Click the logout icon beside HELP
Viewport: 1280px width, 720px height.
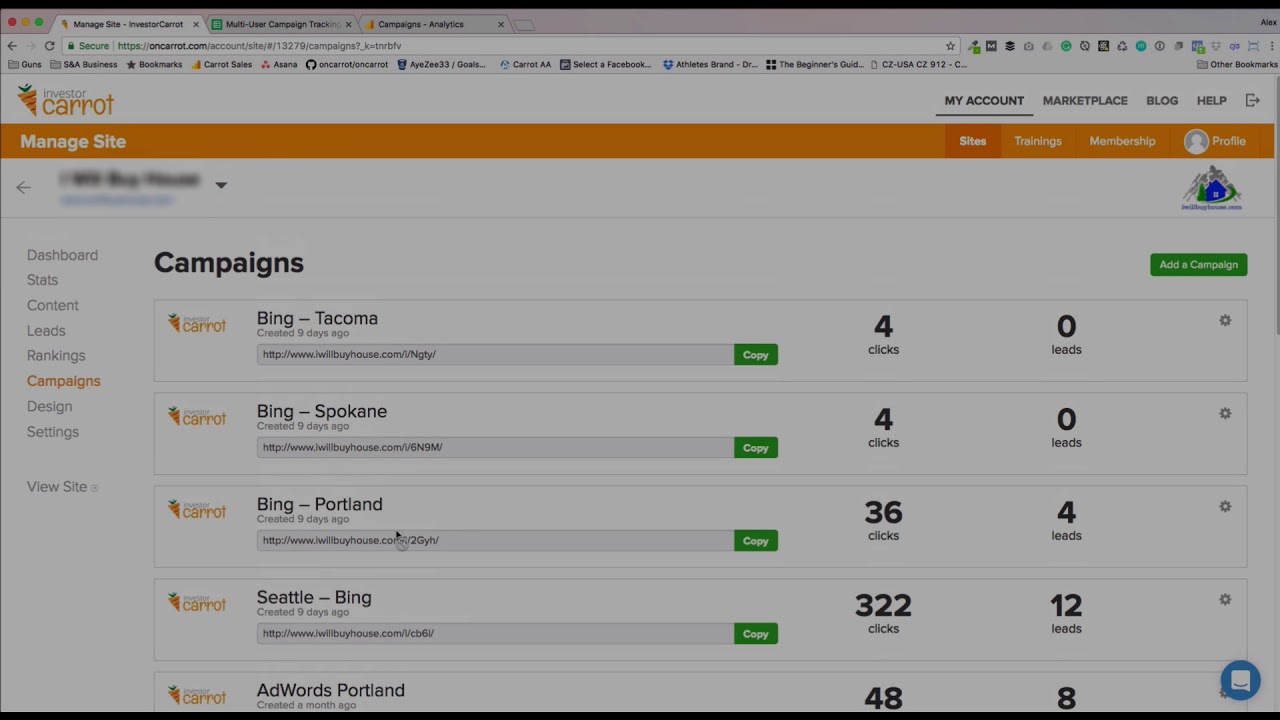pos(1252,100)
